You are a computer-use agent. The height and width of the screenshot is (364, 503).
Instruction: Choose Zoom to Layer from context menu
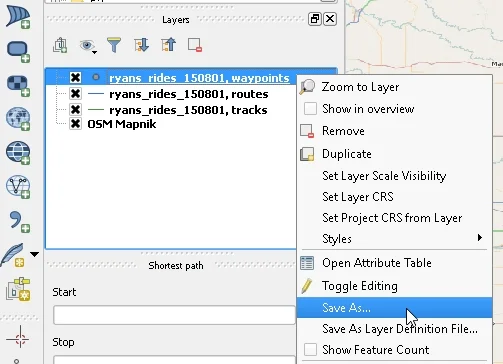(x=395, y=87)
